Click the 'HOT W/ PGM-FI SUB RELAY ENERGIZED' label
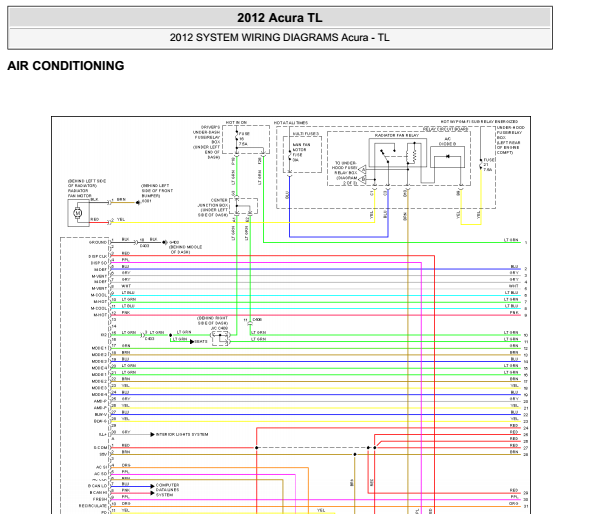The height and width of the screenshot is (514, 600). [479, 122]
